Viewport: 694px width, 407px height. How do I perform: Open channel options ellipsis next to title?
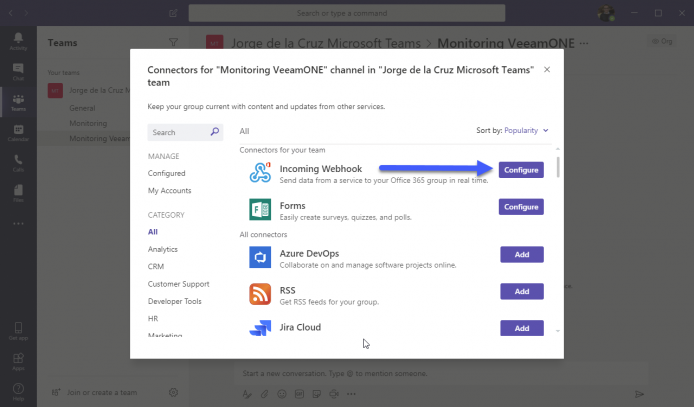tap(584, 43)
